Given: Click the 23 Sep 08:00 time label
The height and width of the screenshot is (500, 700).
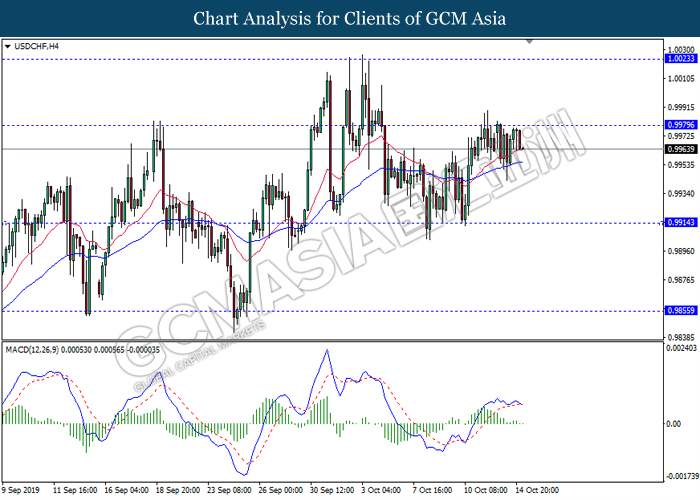Looking at the screenshot, I should [x=229, y=490].
